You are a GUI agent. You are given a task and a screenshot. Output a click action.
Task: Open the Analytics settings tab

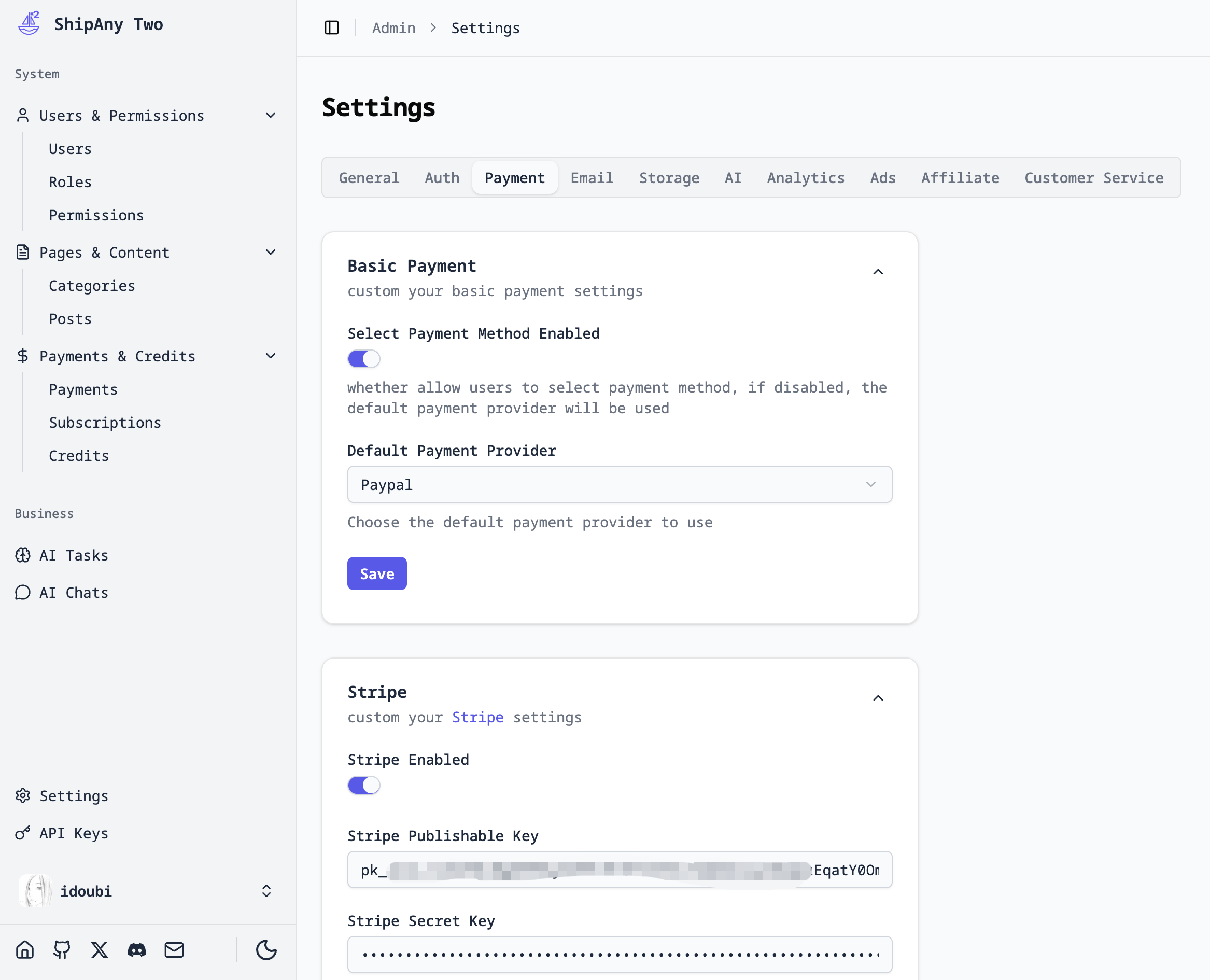click(x=805, y=178)
